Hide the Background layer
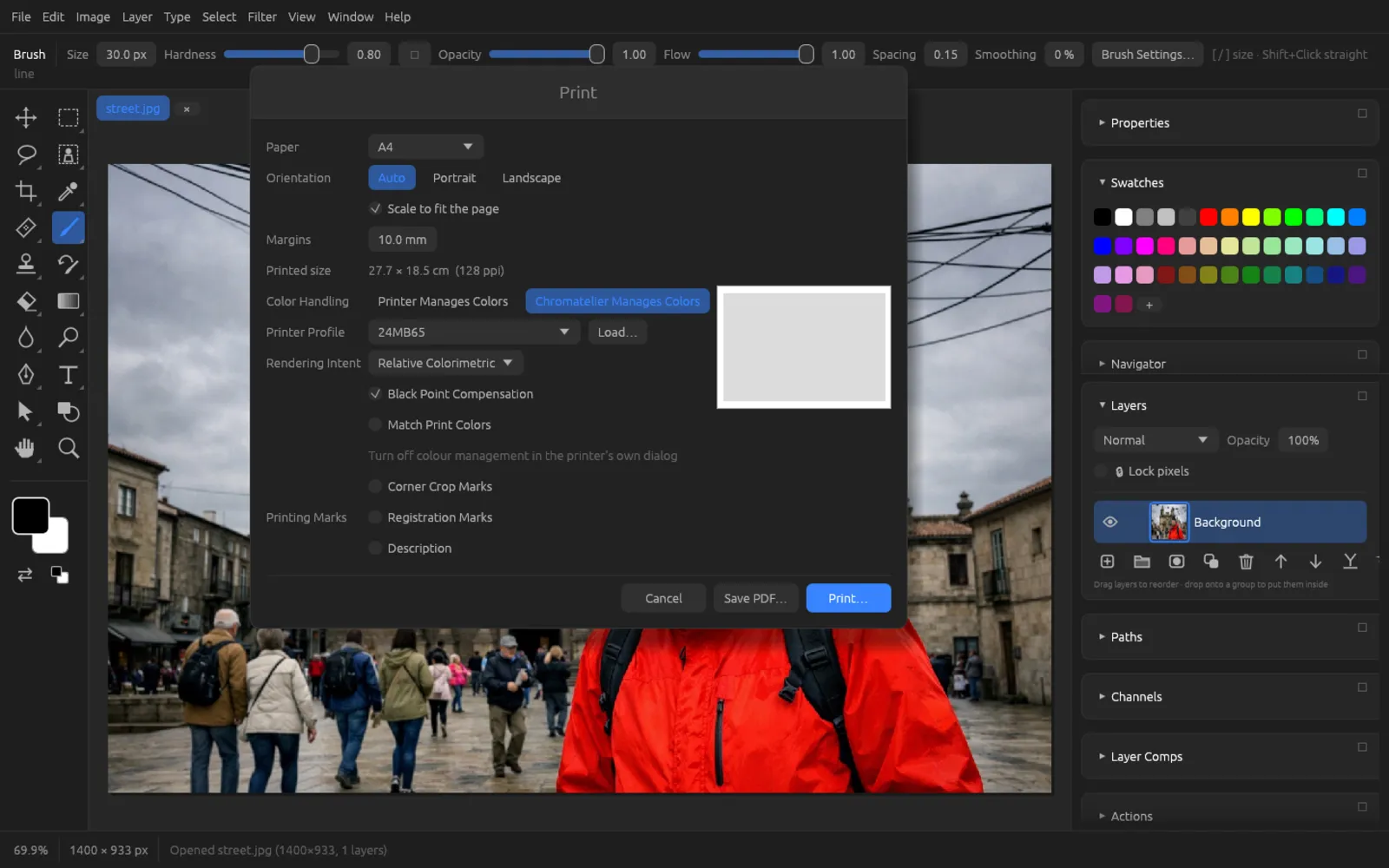This screenshot has width=1389, height=868. point(1109,522)
